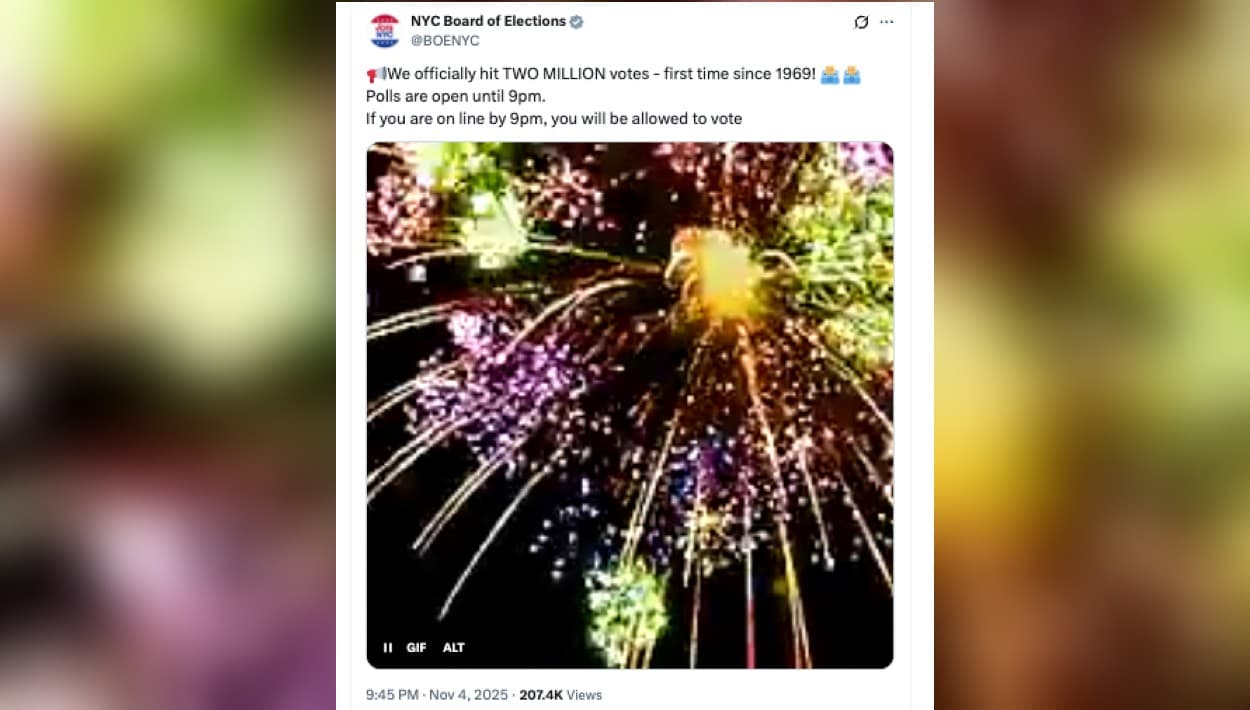Pause the fireworks GIF

[387, 647]
